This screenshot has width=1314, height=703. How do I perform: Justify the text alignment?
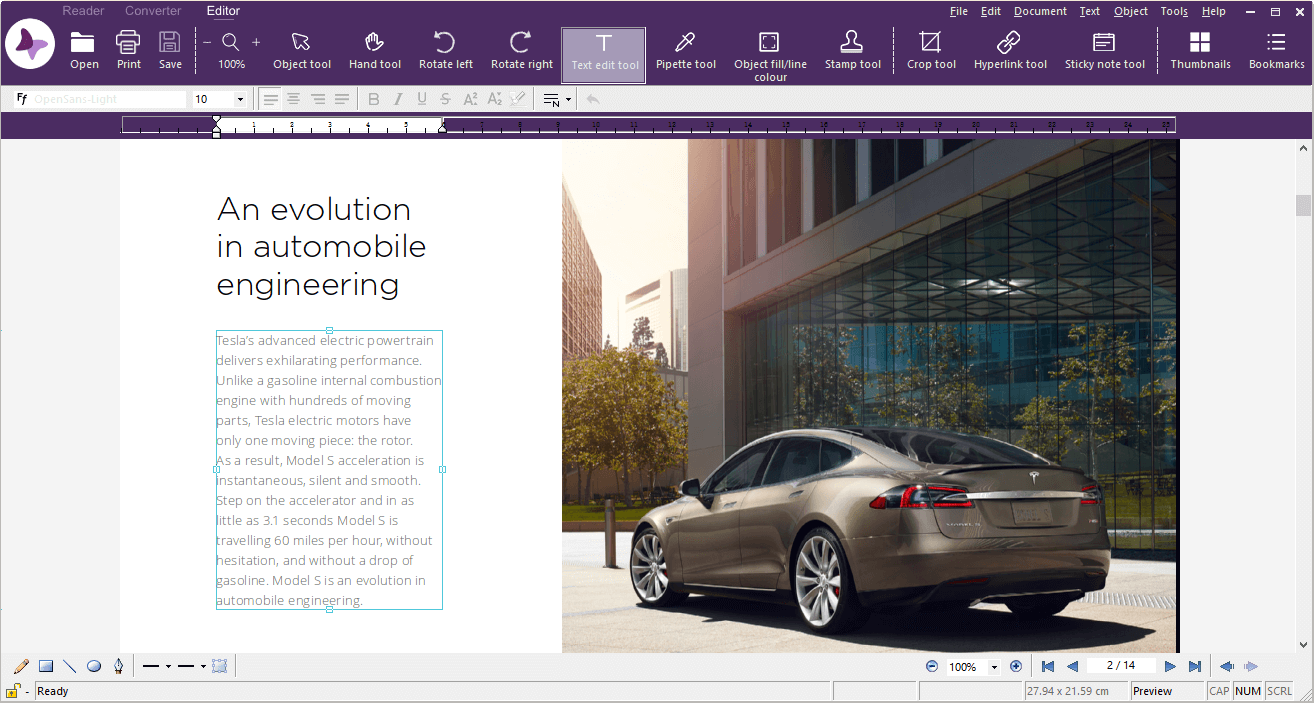[342, 99]
